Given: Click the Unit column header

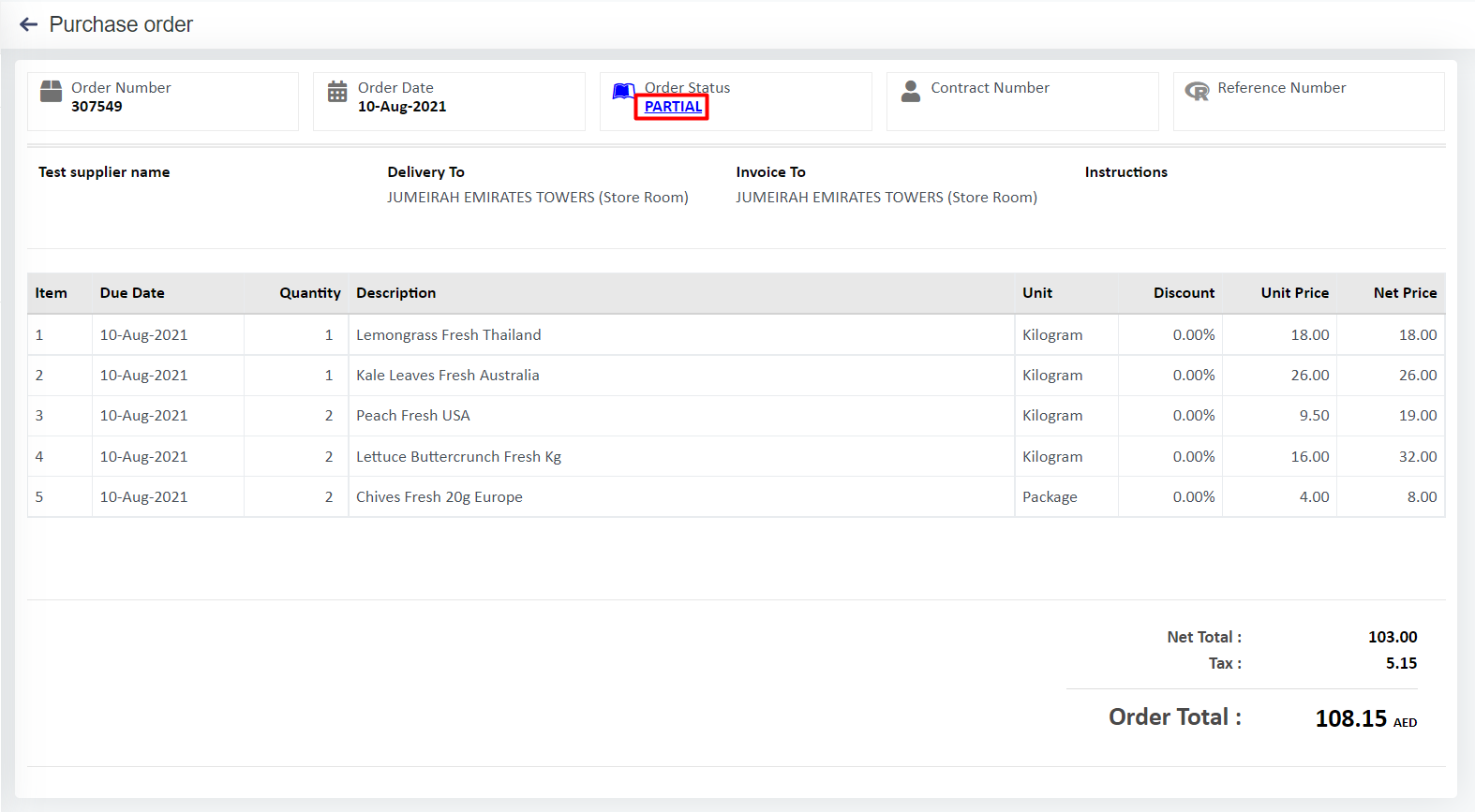Looking at the screenshot, I should (1037, 293).
